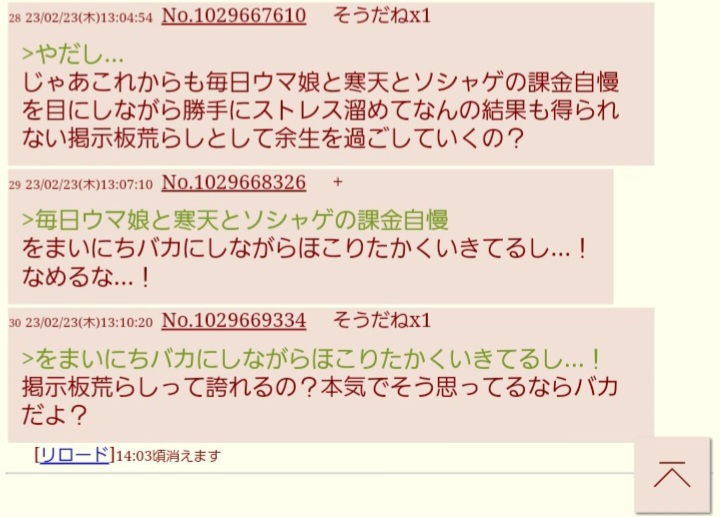Viewport: 720px width, 517px height.
Task: Click the timestamp 23/02/23(木)13:04:54
Action: click(89, 18)
